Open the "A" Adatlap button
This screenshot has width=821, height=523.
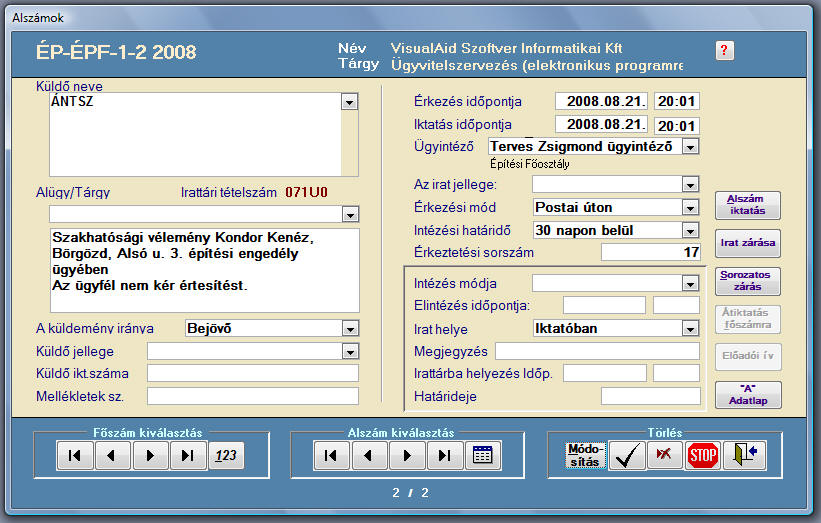[x=748, y=395]
